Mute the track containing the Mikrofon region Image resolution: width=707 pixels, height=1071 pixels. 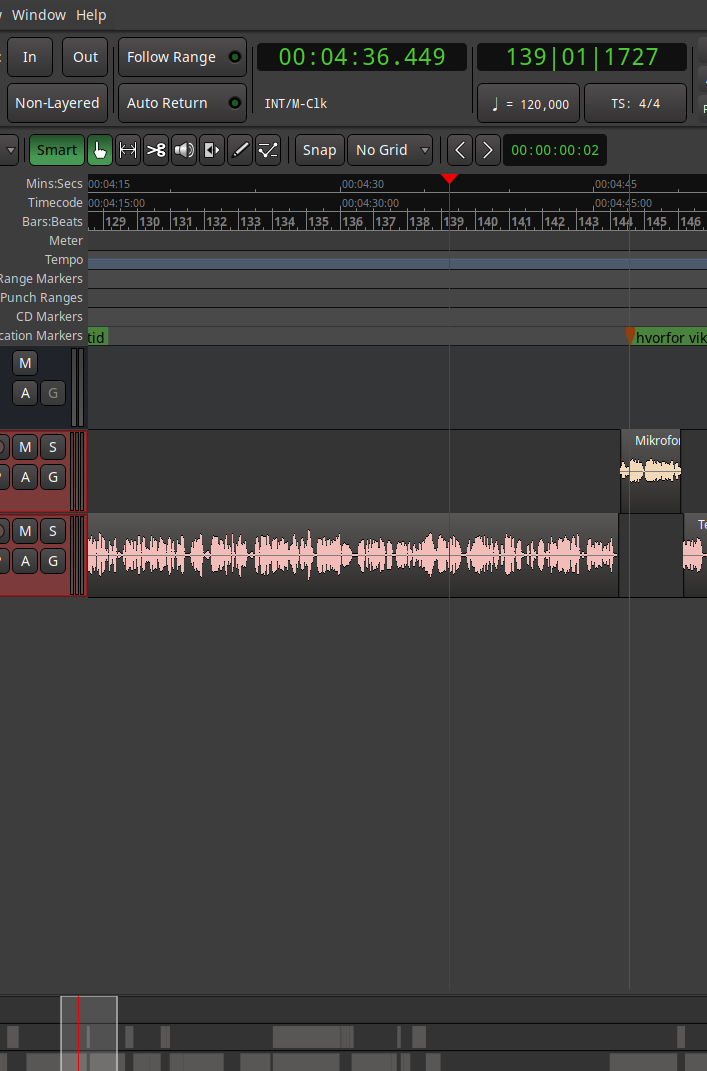26,446
